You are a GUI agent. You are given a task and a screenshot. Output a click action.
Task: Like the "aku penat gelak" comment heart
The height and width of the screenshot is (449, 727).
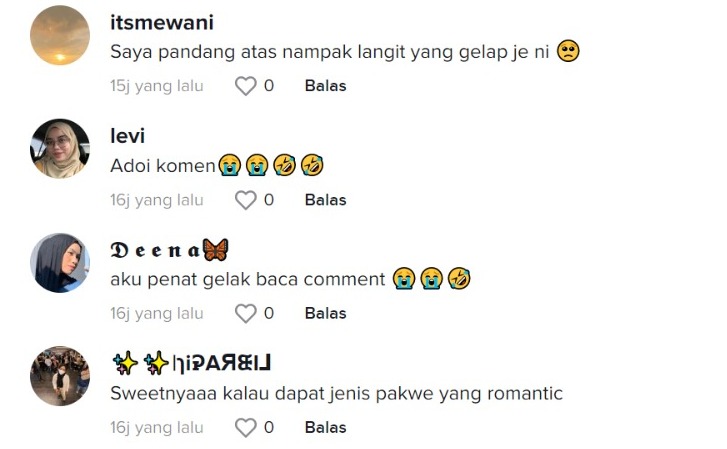tap(245, 315)
